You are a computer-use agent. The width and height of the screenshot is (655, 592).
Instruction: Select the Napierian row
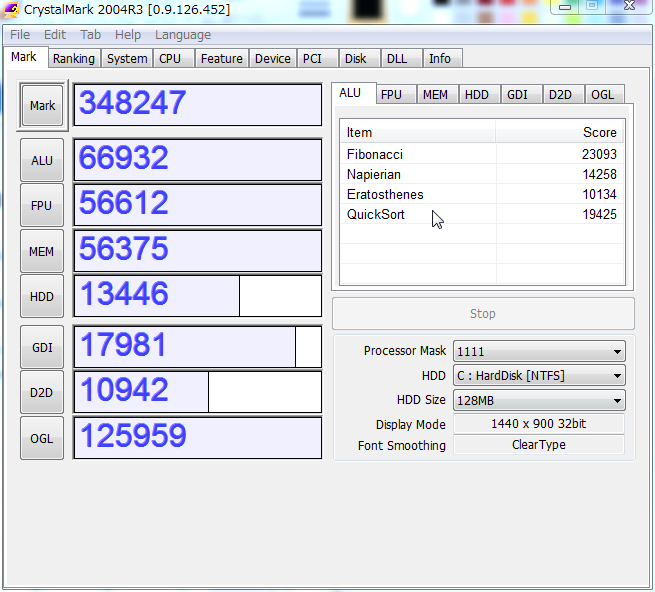click(482, 174)
